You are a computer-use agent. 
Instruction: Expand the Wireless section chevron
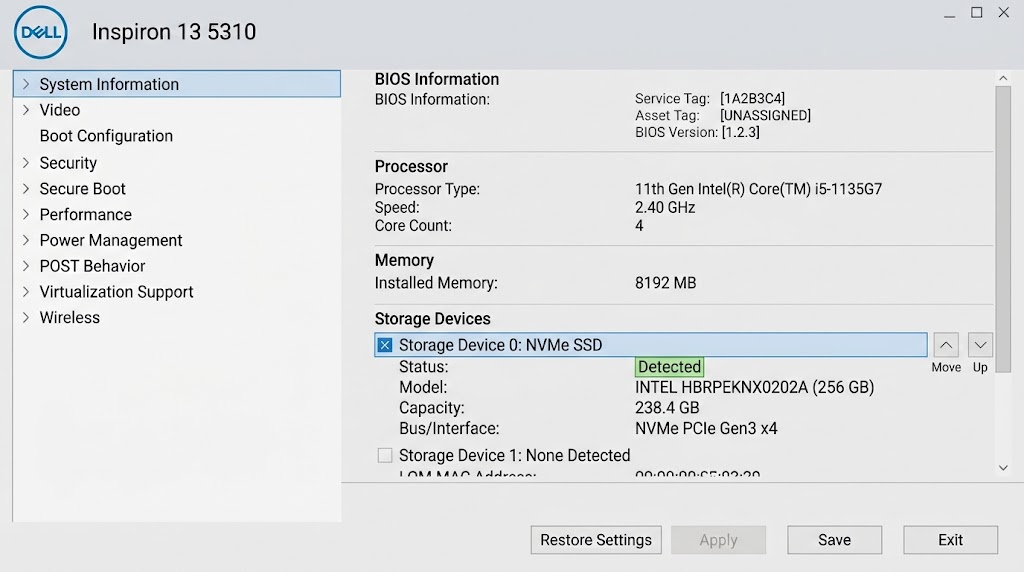(x=25, y=317)
